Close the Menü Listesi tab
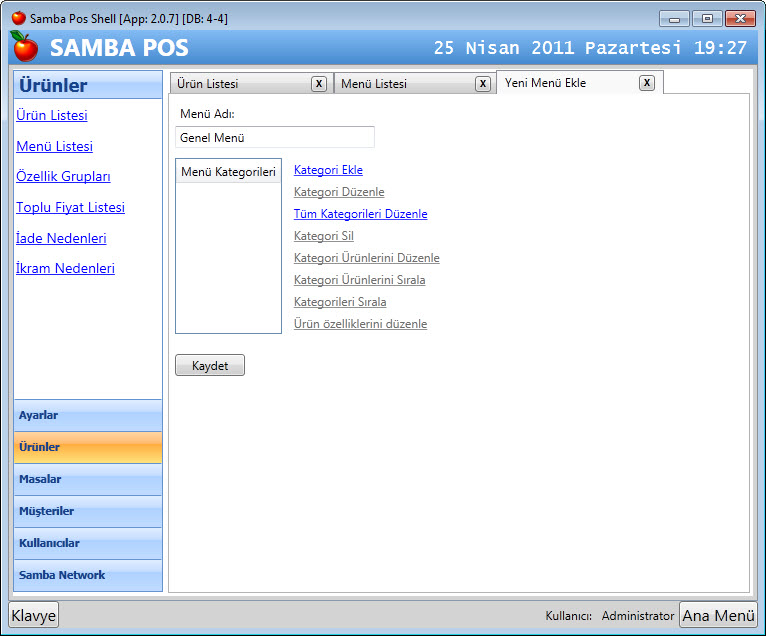Image resolution: width=766 pixels, height=636 pixels. coord(482,84)
